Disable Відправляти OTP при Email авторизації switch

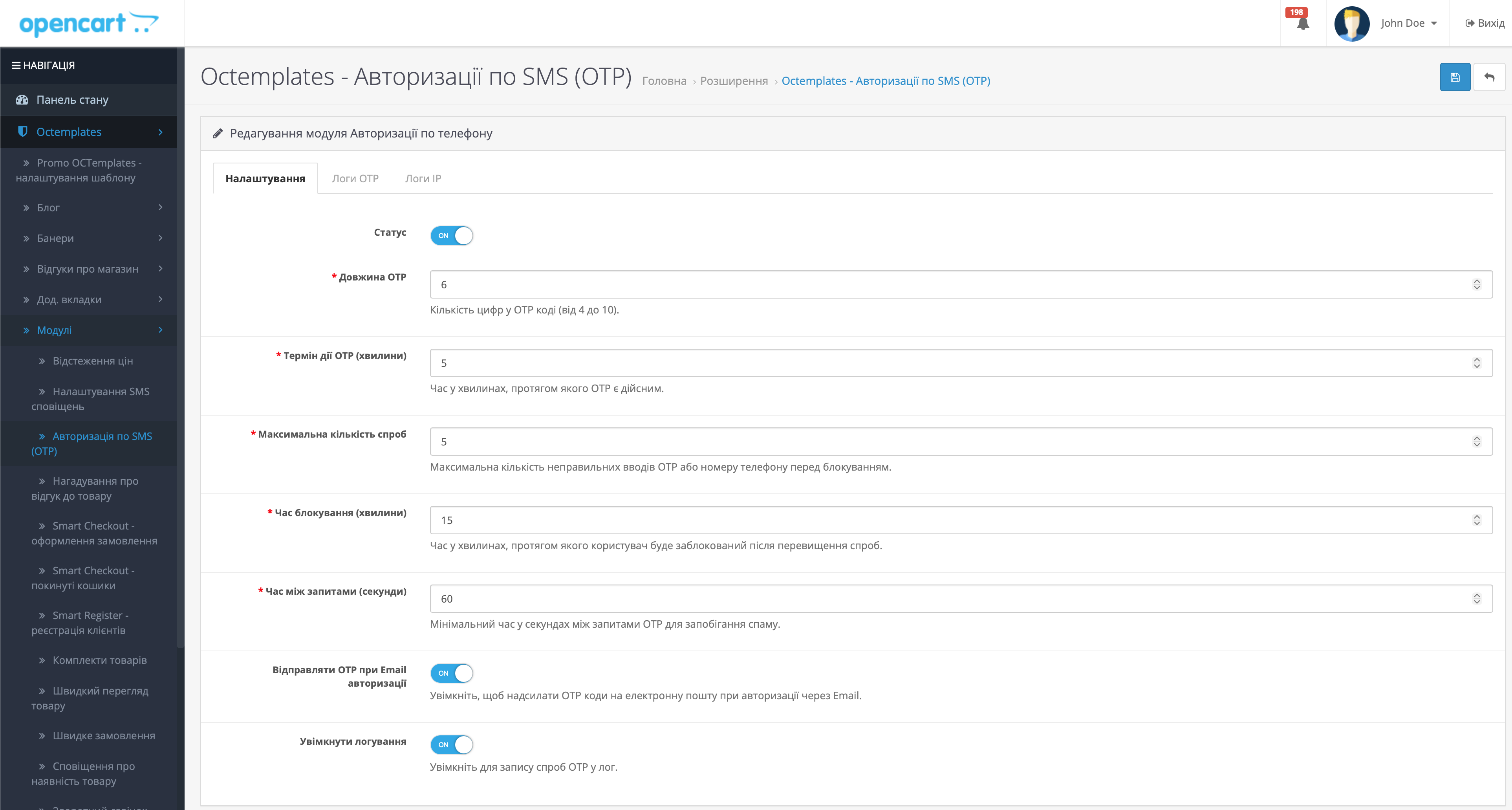click(451, 673)
